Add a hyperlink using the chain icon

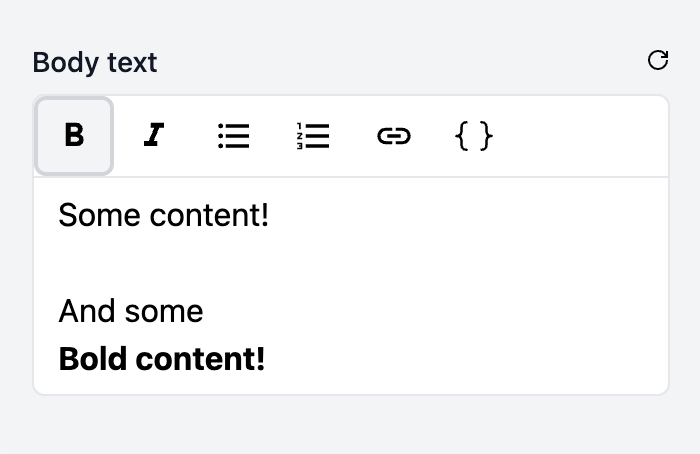click(394, 136)
